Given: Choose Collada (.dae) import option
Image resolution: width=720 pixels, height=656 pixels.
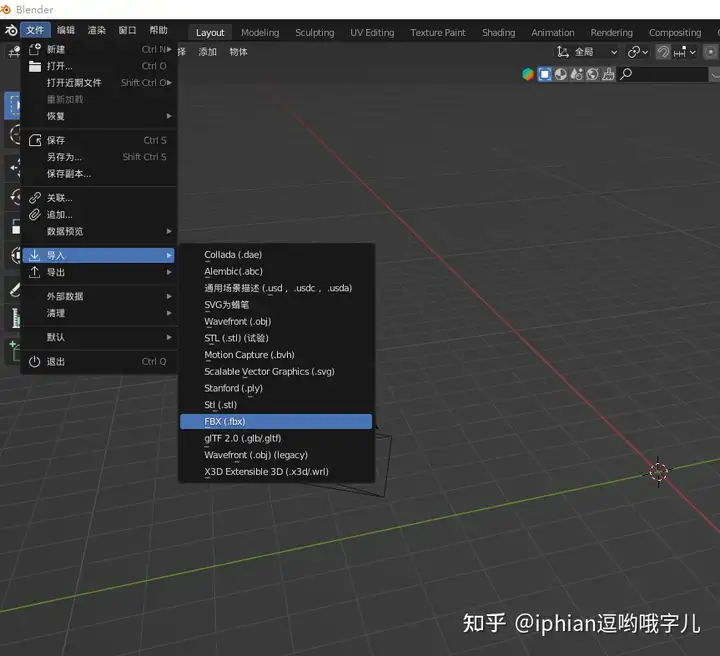Looking at the screenshot, I should pyautogui.click(x=276, y=255).
